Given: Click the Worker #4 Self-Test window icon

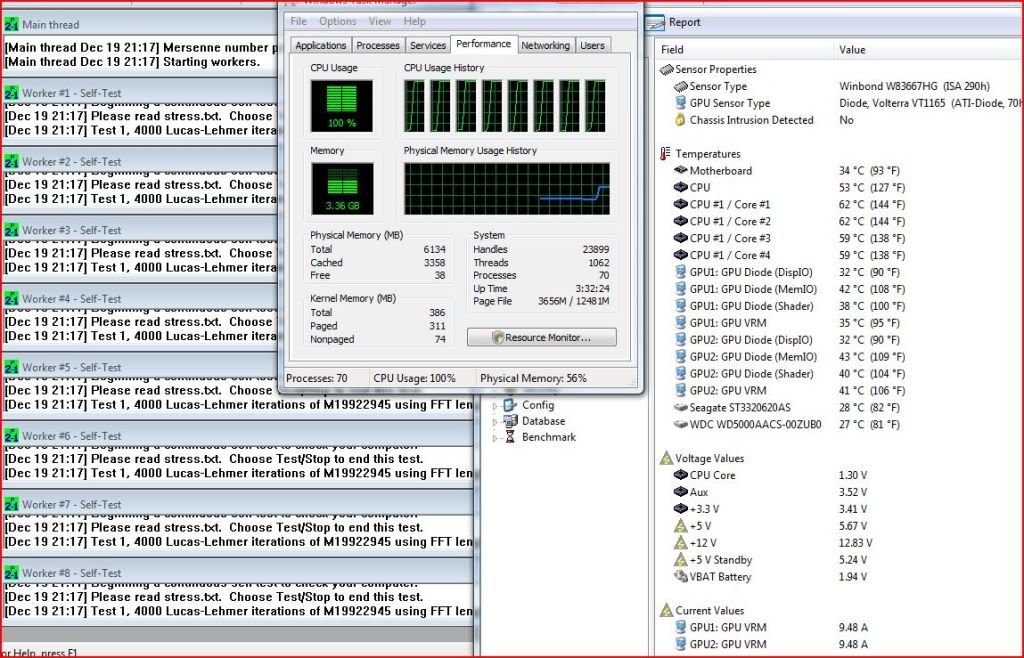Looking at the screenshot, I should (x=11, y=299).
